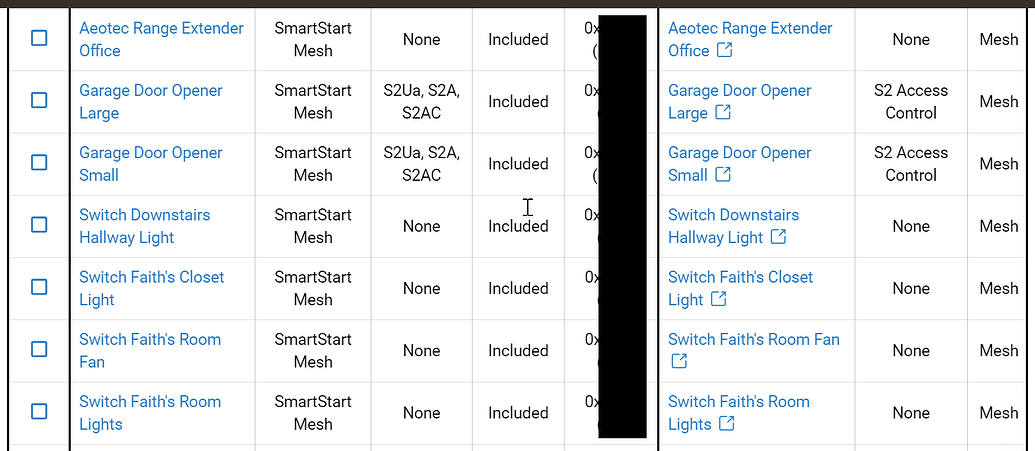
Task: Tick the Garage Door Opener Small checkbox
Action: pyautogui.click(x=40, y=162)
